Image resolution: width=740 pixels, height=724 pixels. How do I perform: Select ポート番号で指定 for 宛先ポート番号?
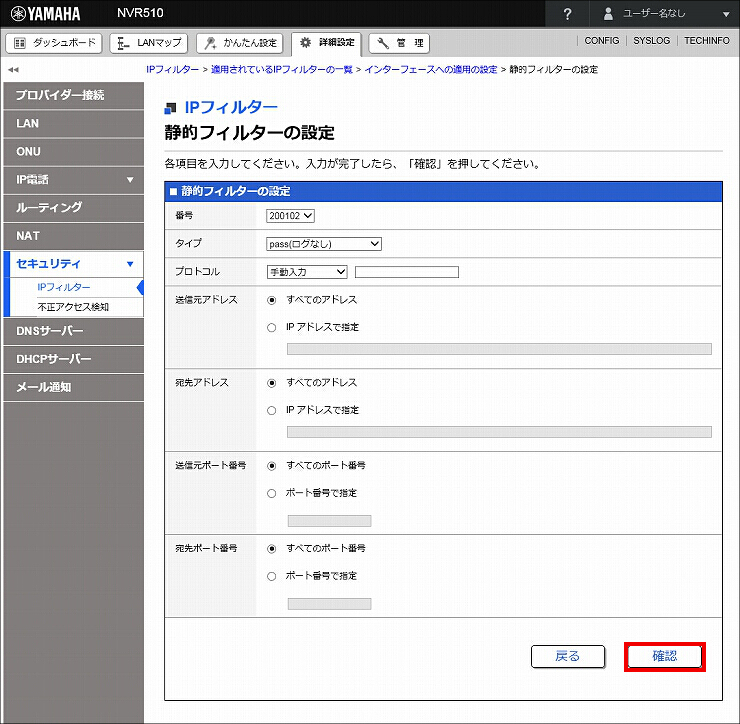coord(271,576)
